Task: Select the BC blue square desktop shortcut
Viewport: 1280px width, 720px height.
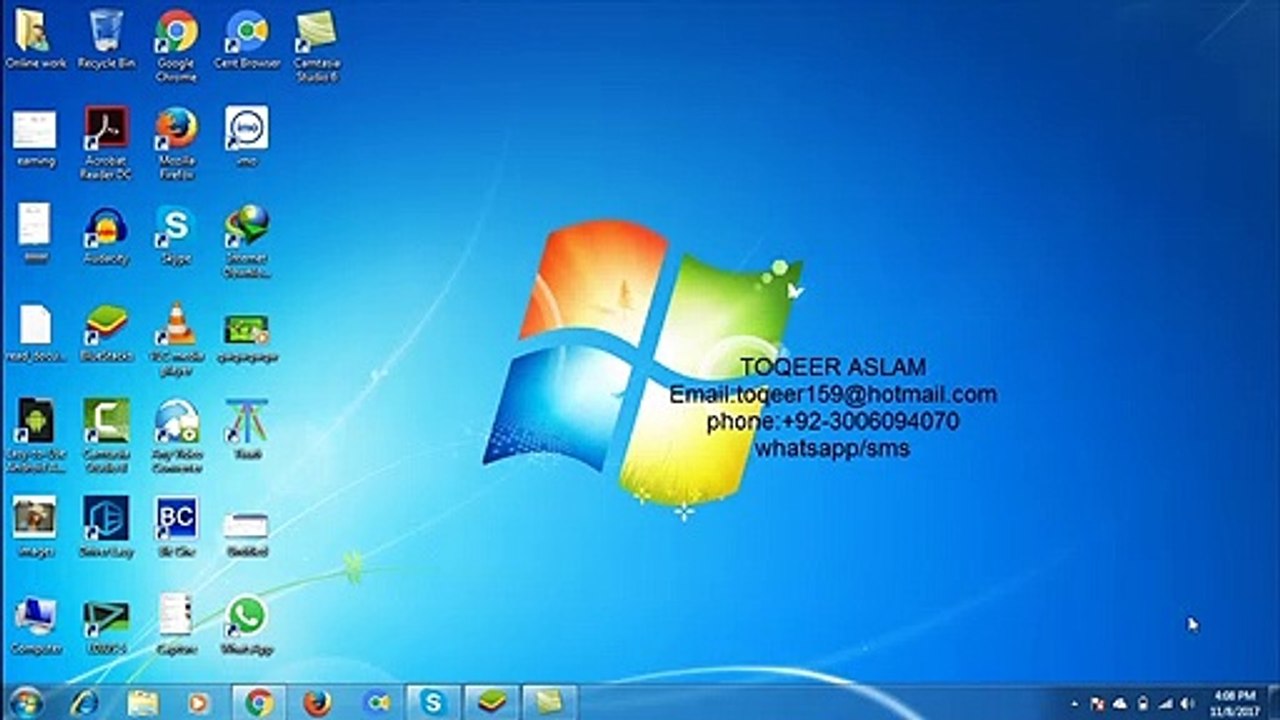Action: pyautogui.click(x=176, y=526)
